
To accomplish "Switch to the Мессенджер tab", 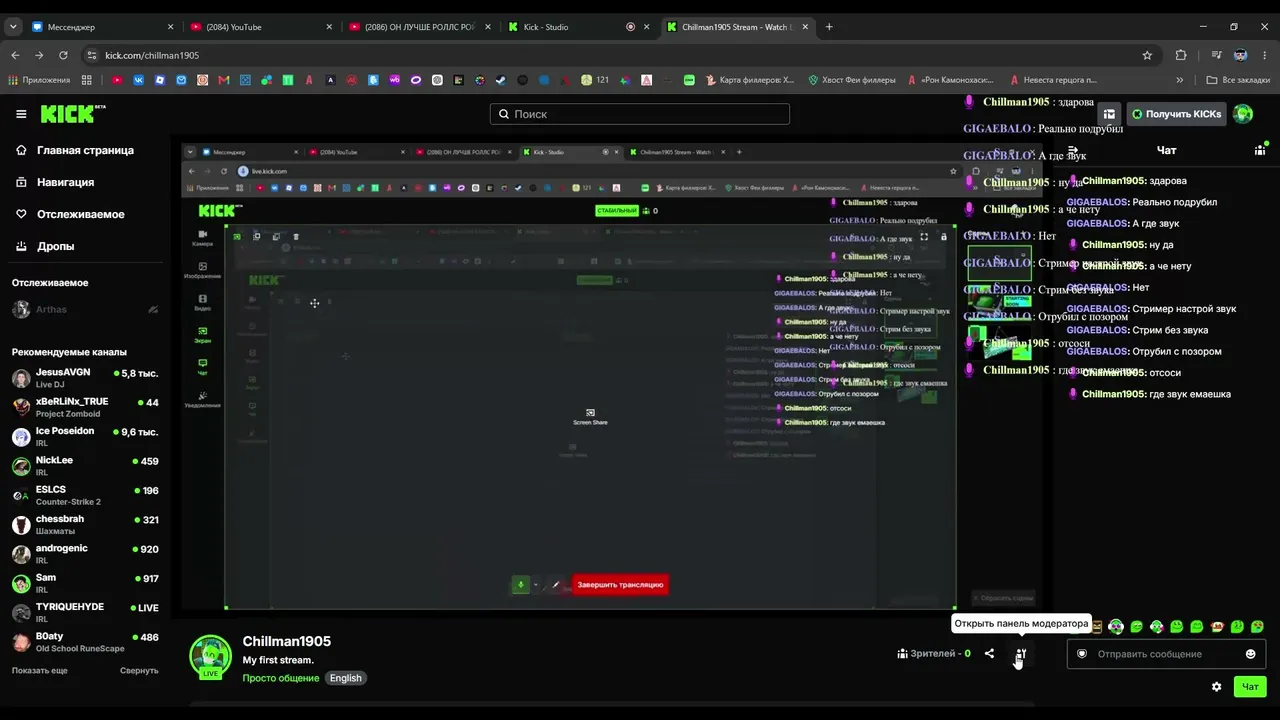I will click(x=103, y=27).
